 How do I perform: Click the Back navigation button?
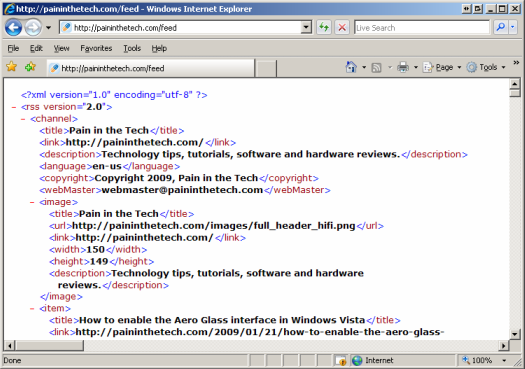click(13, 27)
